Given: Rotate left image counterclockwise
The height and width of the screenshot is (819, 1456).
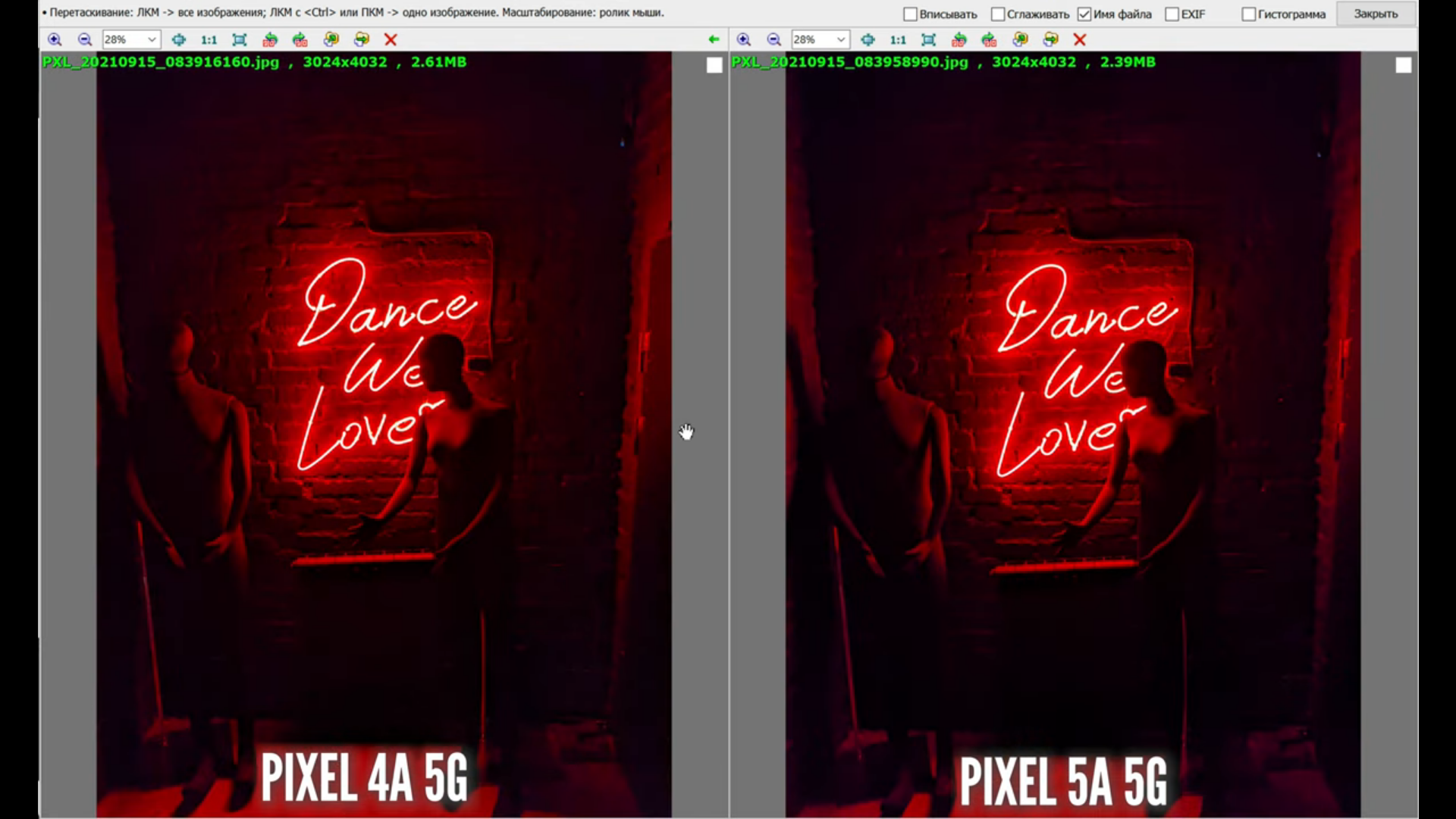Looking at the screenshot, I should point(270,39).
